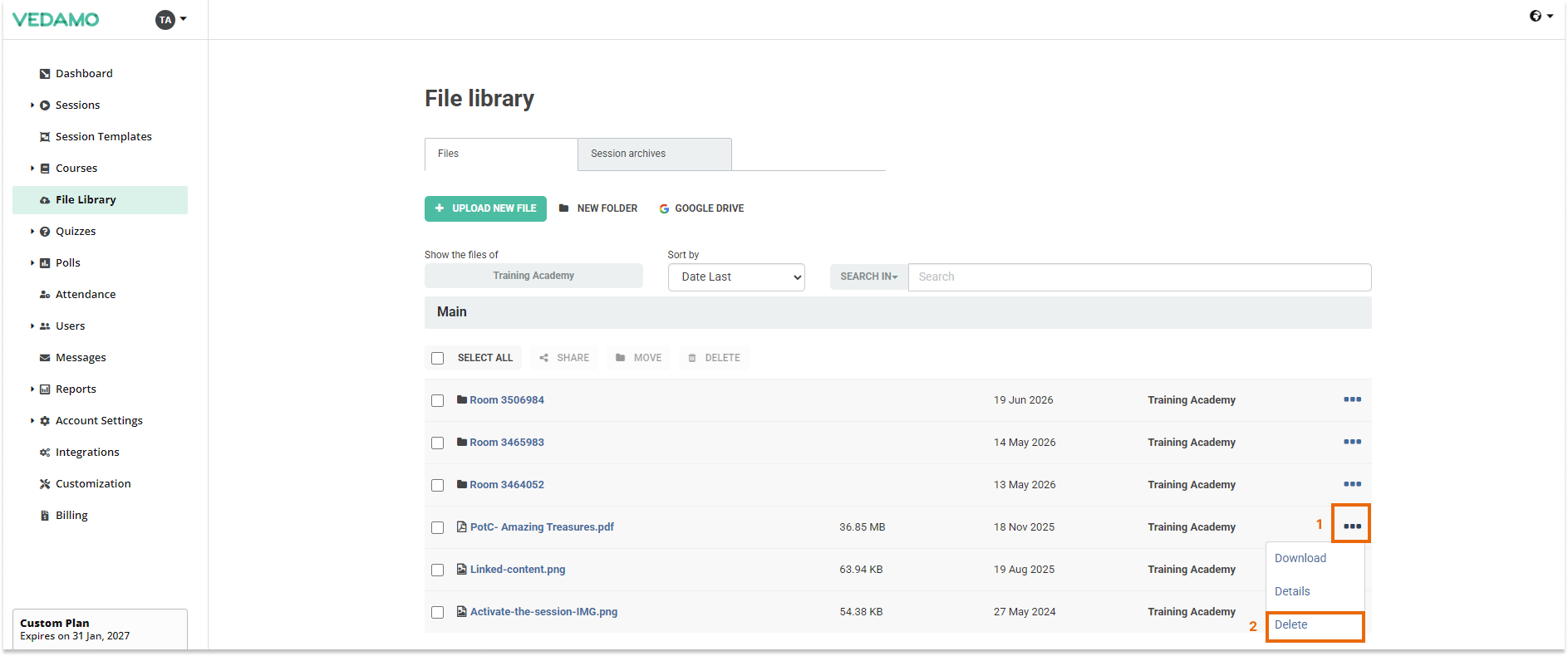Image resolution: width=1568 pixels, height=656 pixels.
Task: Click the Account Settings gear icon
Action: tap(45, 421)
